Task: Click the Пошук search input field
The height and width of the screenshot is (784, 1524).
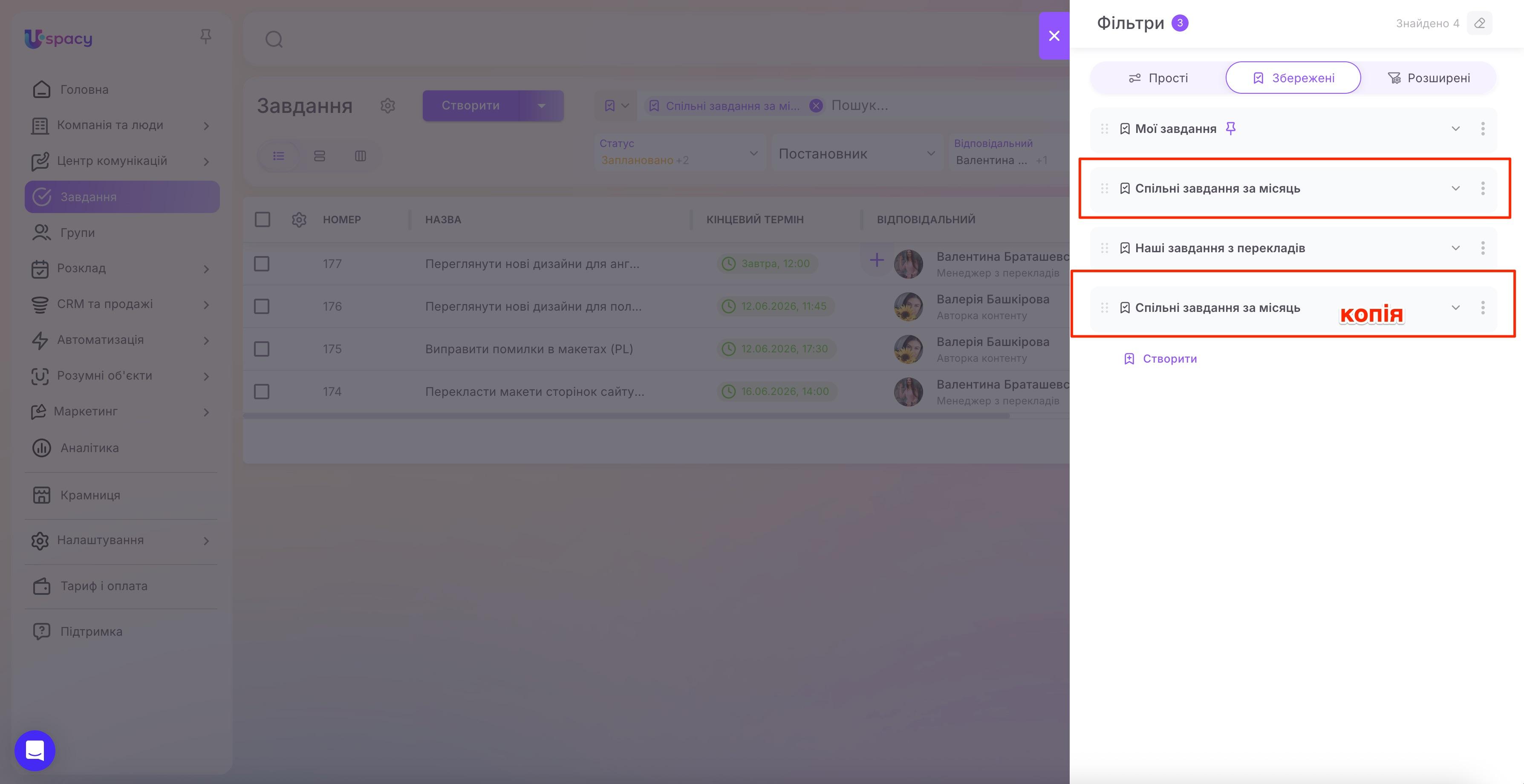Action: [947, 106]
